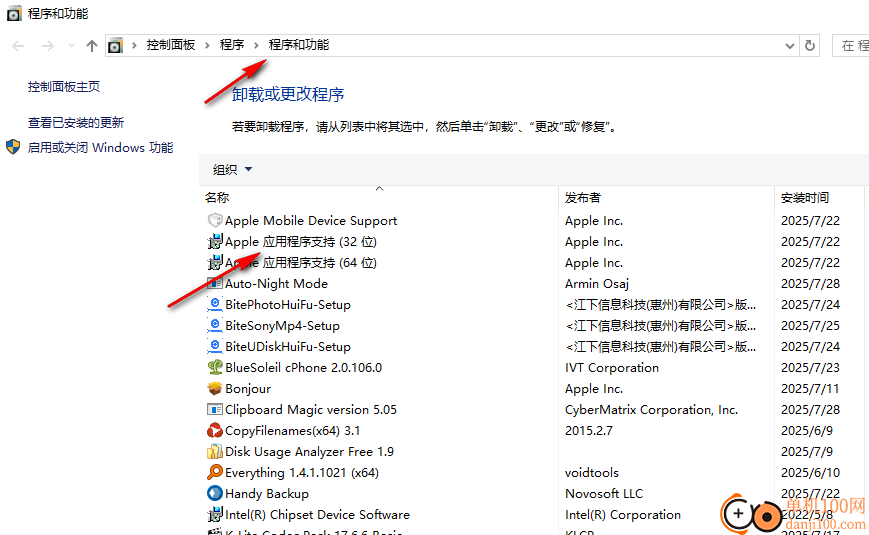Click the 程序和功能 title bar icon
The height and width of the screenshot is (535, 869).
[x=14, y=13]
